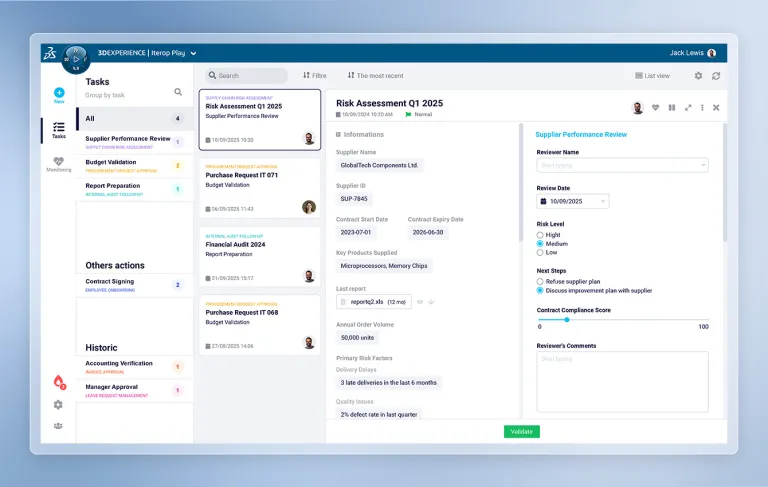Expand the Iterop Play app chevron
This screenshot has width=768, height=487.
(x=193, y=53)
